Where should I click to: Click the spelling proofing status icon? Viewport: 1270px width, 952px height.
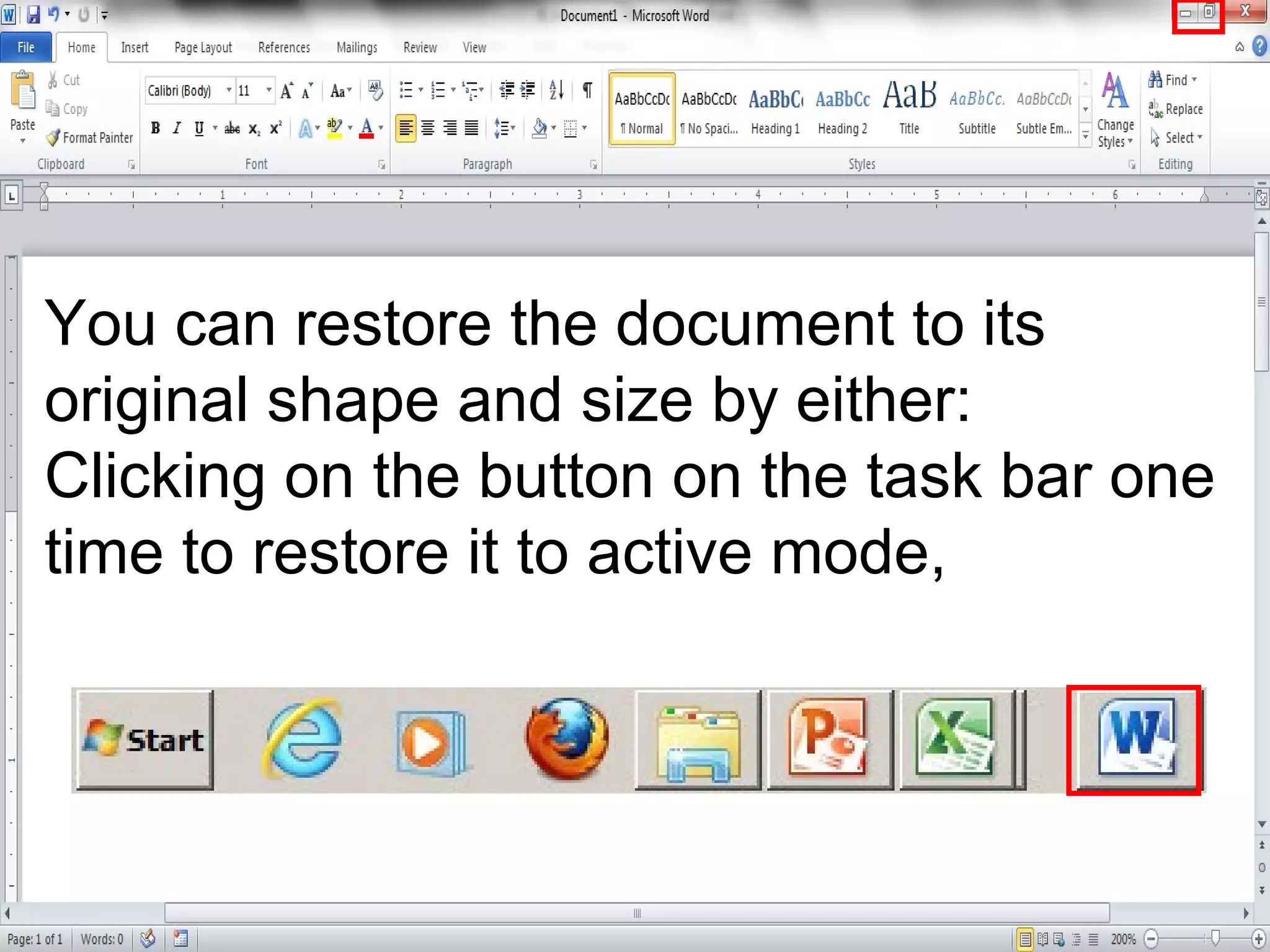(x=148, y=939)
